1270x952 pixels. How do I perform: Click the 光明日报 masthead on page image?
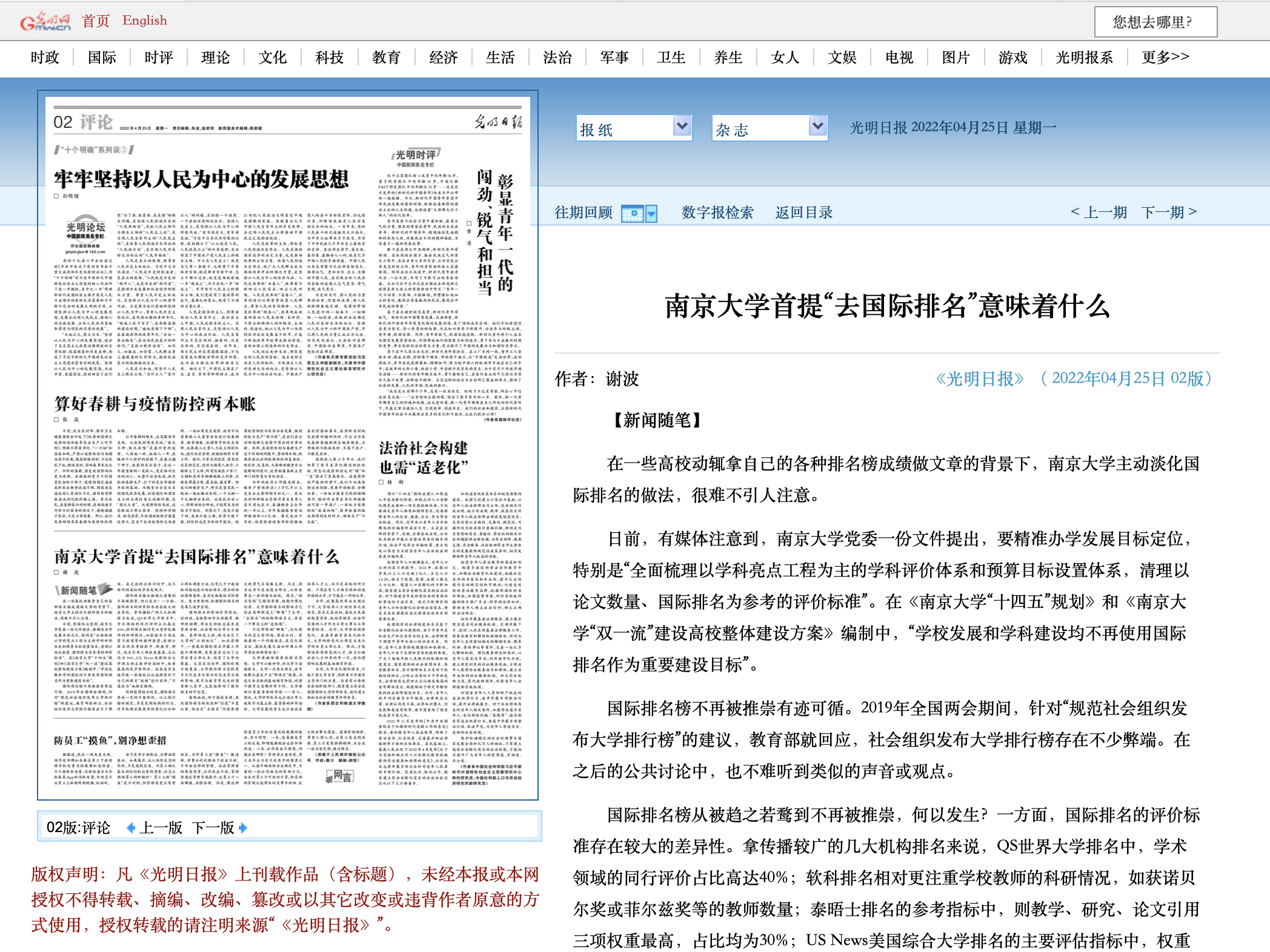tap(497, 121)
